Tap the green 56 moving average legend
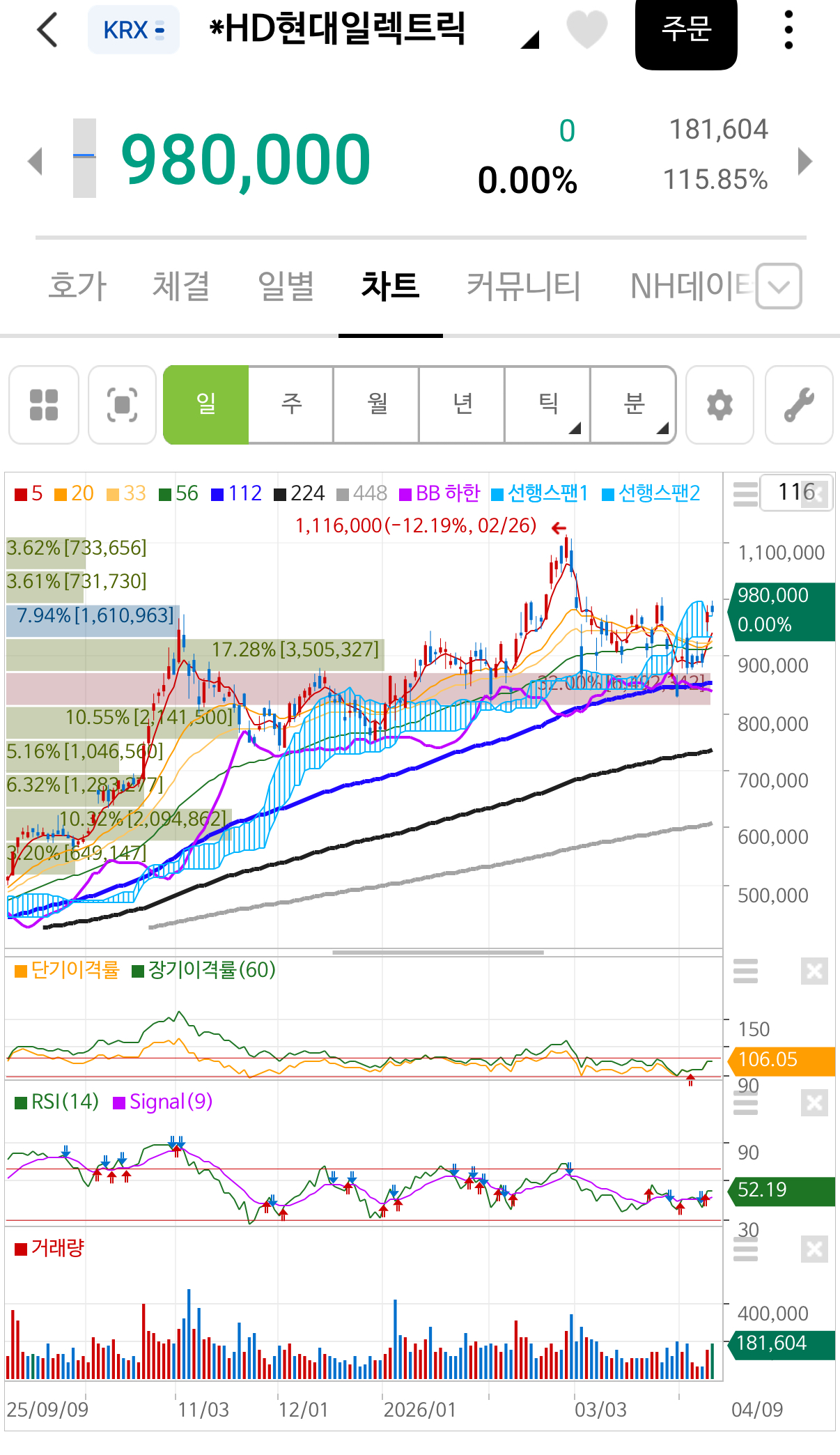 click(178, 493)
